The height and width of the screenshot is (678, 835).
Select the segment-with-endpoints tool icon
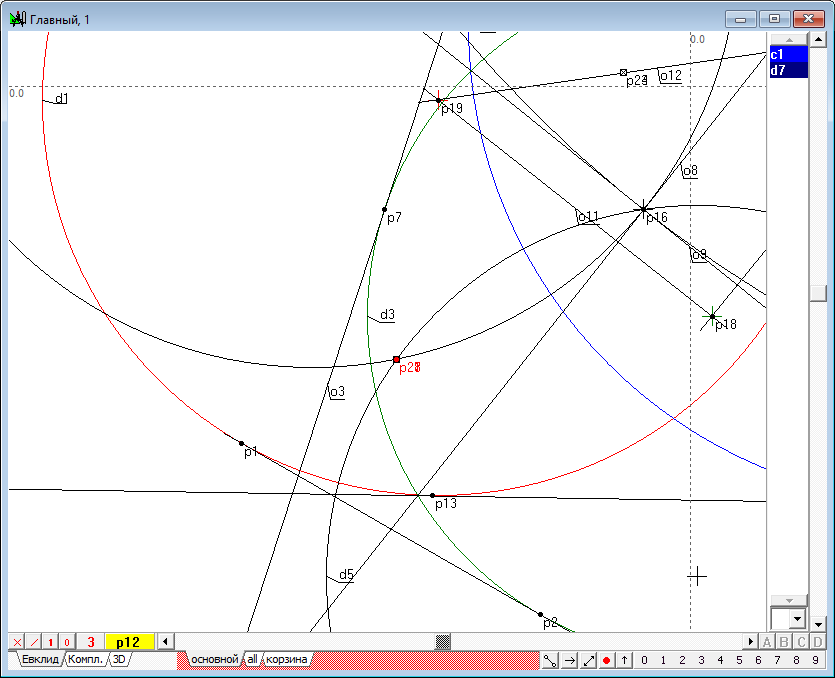point(550,660)
